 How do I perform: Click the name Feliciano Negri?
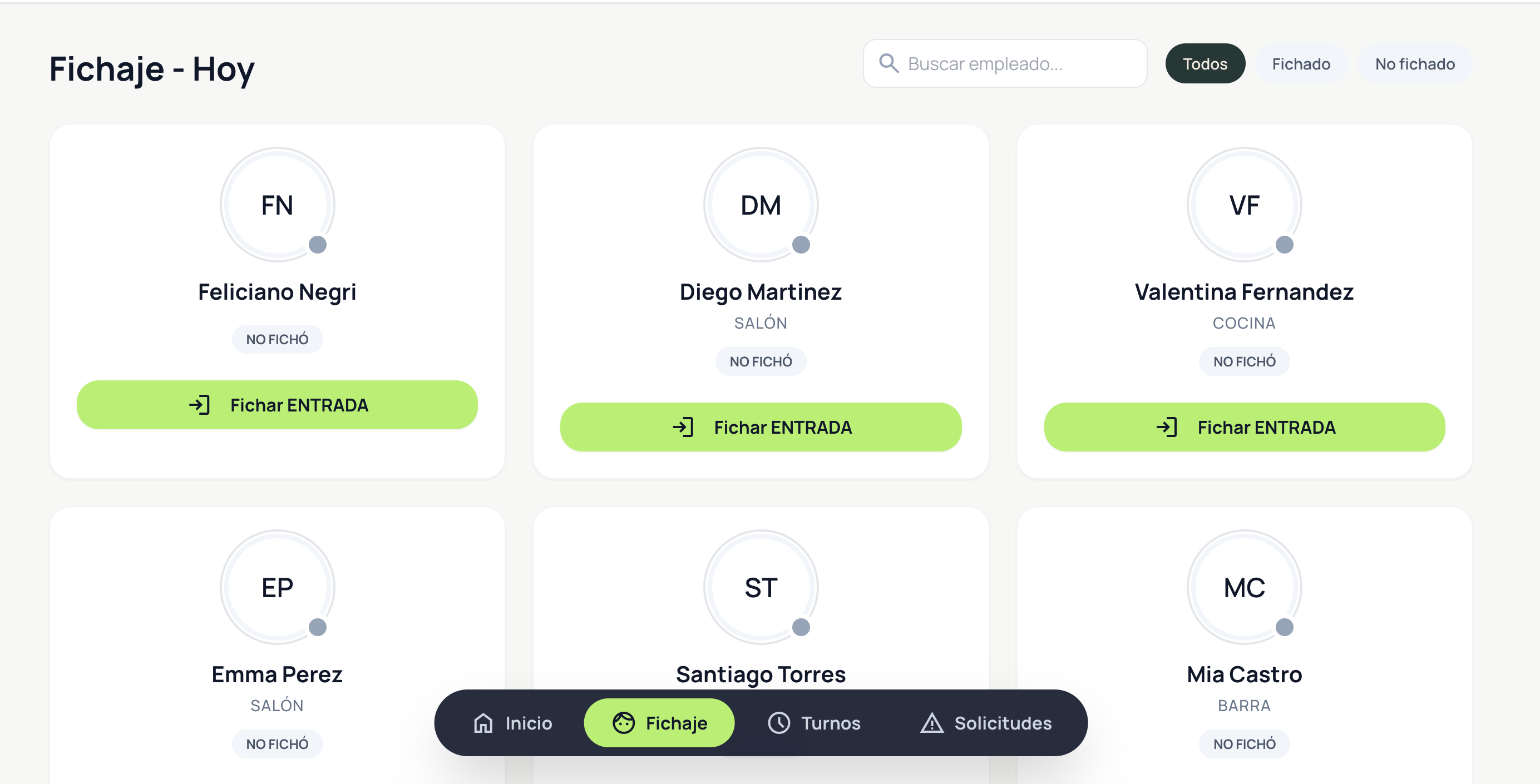278,292
